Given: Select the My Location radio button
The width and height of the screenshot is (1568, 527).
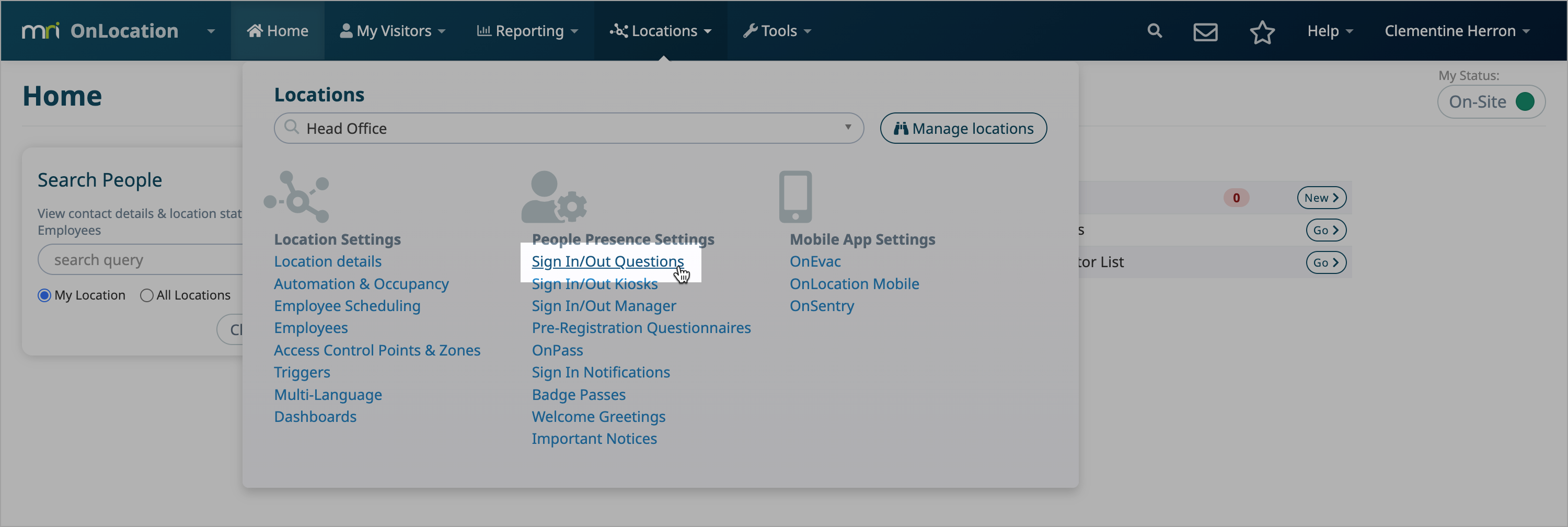Looking at the screenshot, I should tap(44, 295).
